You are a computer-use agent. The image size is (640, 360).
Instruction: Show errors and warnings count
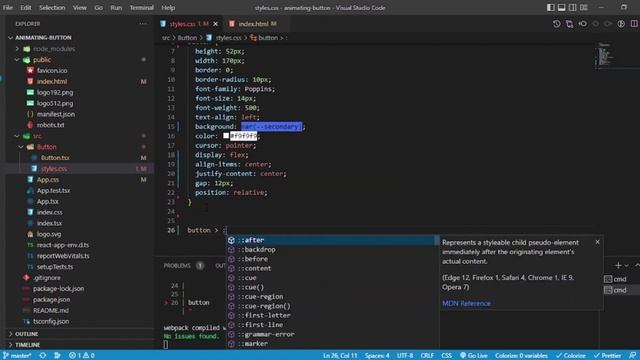click(x=82, y=356)
